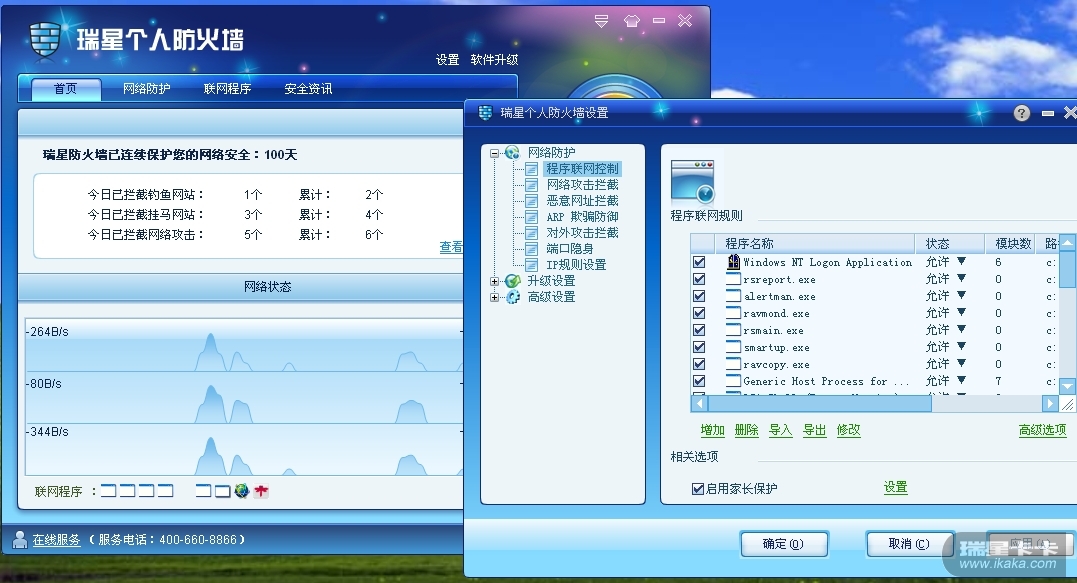Click the 查看 link in statistics box
The width and height of the screenshot is (1077, 583).
coord(451,247)
